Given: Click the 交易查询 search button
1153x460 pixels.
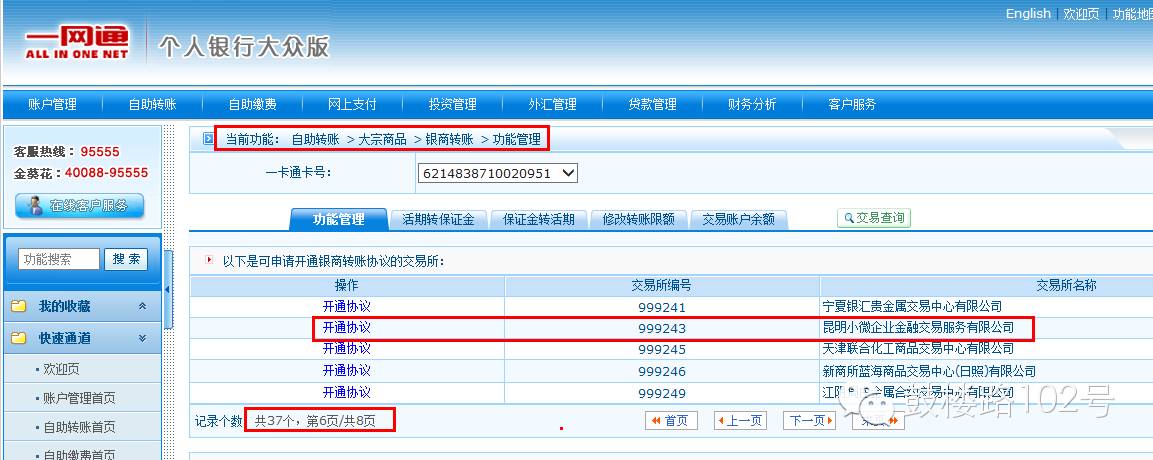Looking at the screenshot, I should pyautogui.click(x=874, y=218).
